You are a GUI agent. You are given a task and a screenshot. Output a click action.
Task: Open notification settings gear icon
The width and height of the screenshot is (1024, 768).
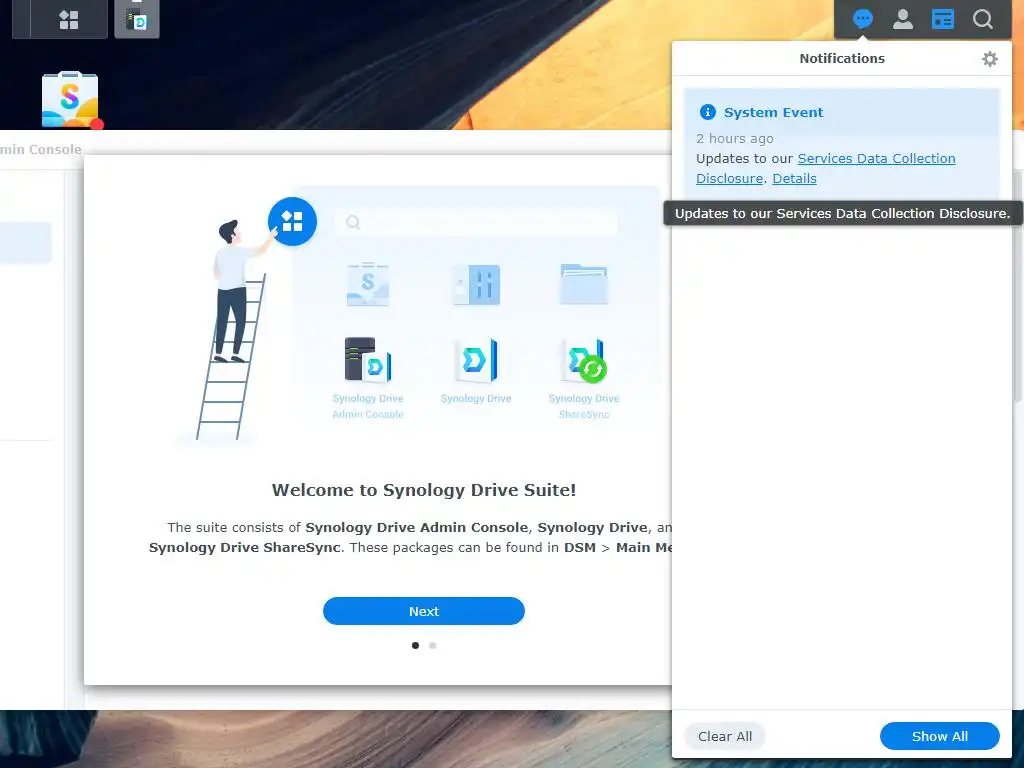tap(989, 59)
